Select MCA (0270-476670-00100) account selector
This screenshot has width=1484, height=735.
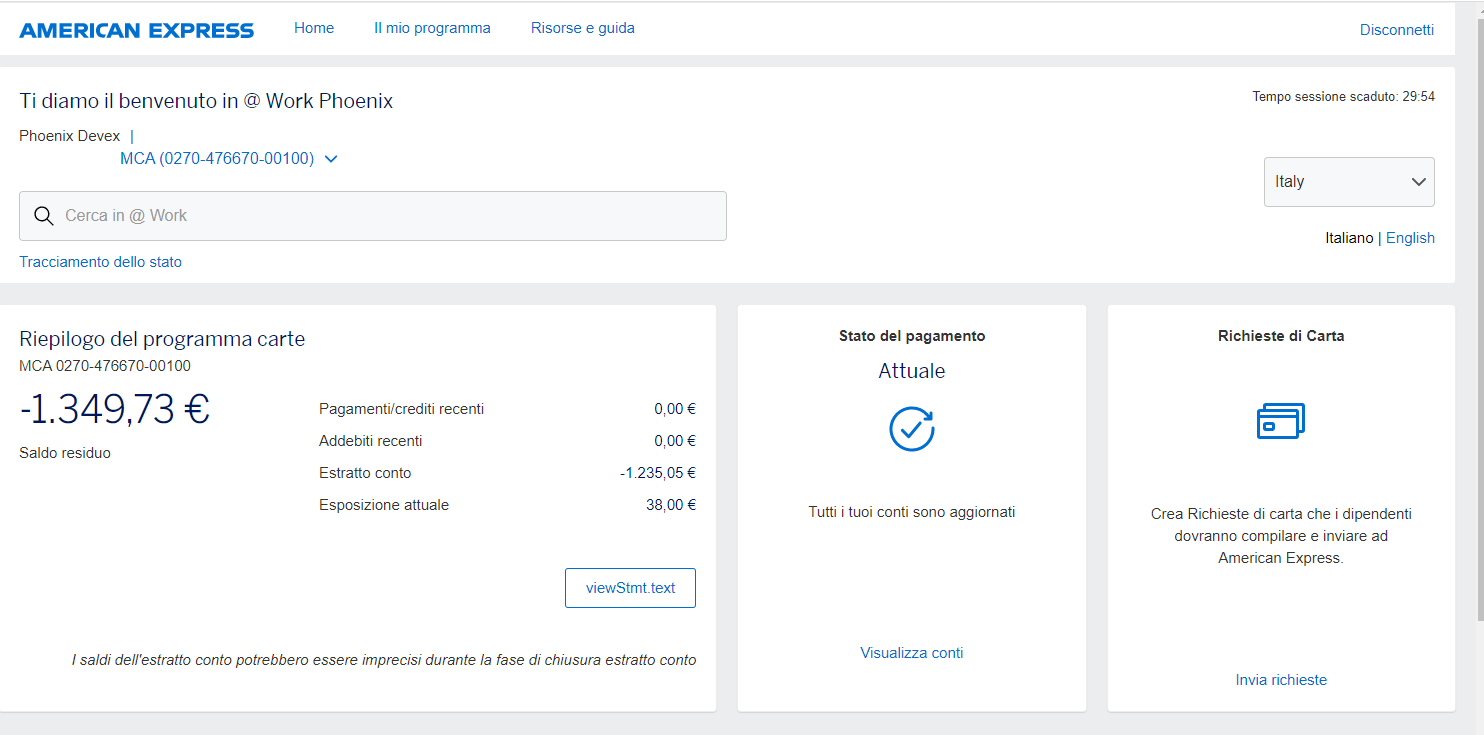click(x=217, y=159)
